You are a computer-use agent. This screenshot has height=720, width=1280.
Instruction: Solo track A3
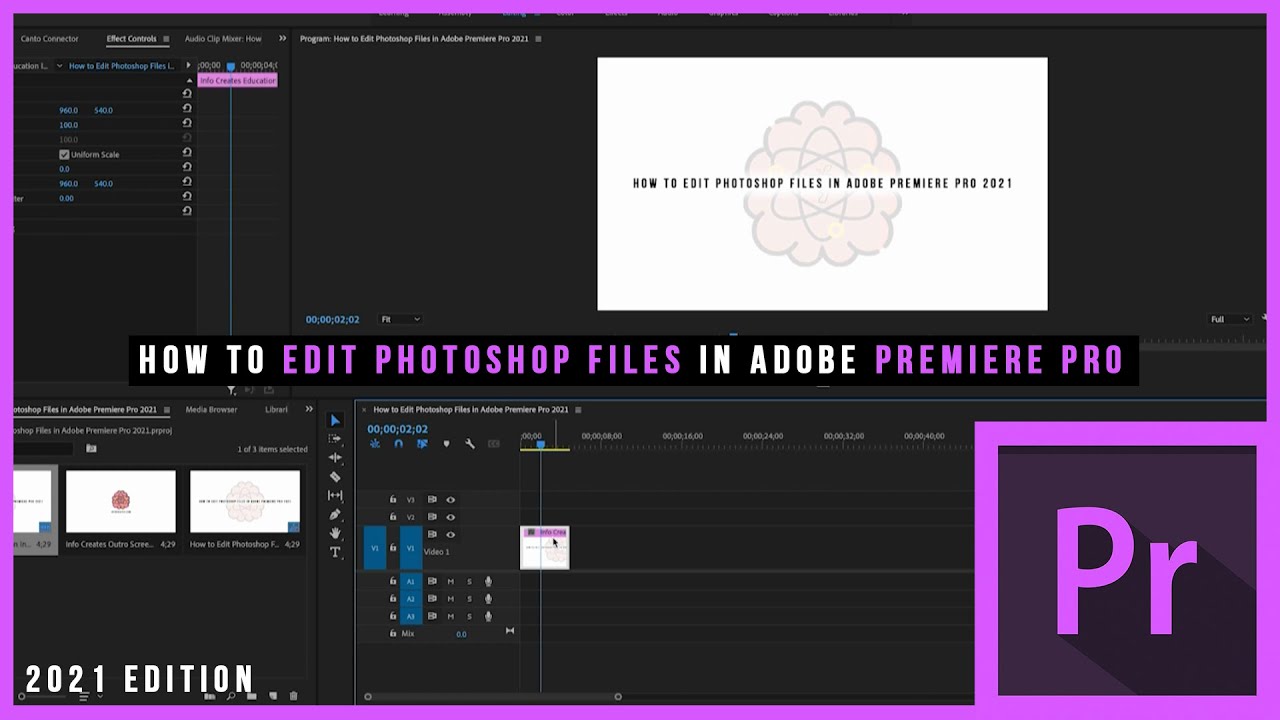point(469,616)
